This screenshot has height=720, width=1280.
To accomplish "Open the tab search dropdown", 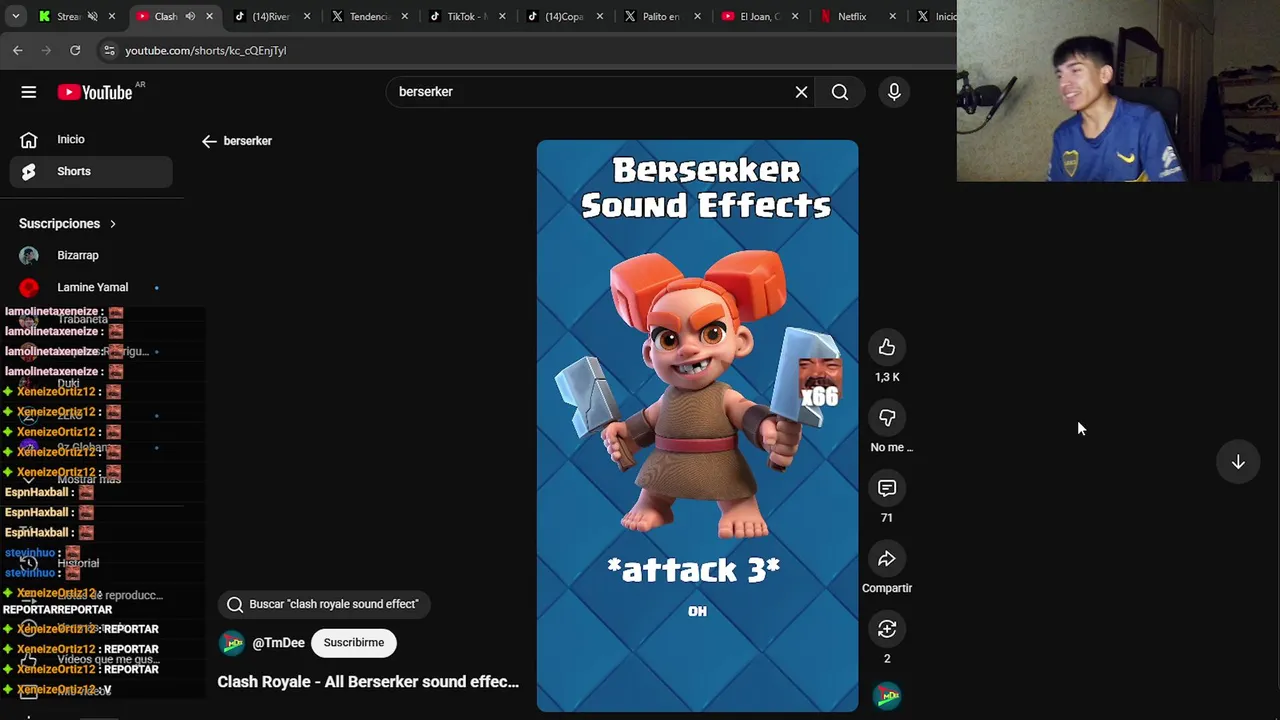I will point(15,16).
